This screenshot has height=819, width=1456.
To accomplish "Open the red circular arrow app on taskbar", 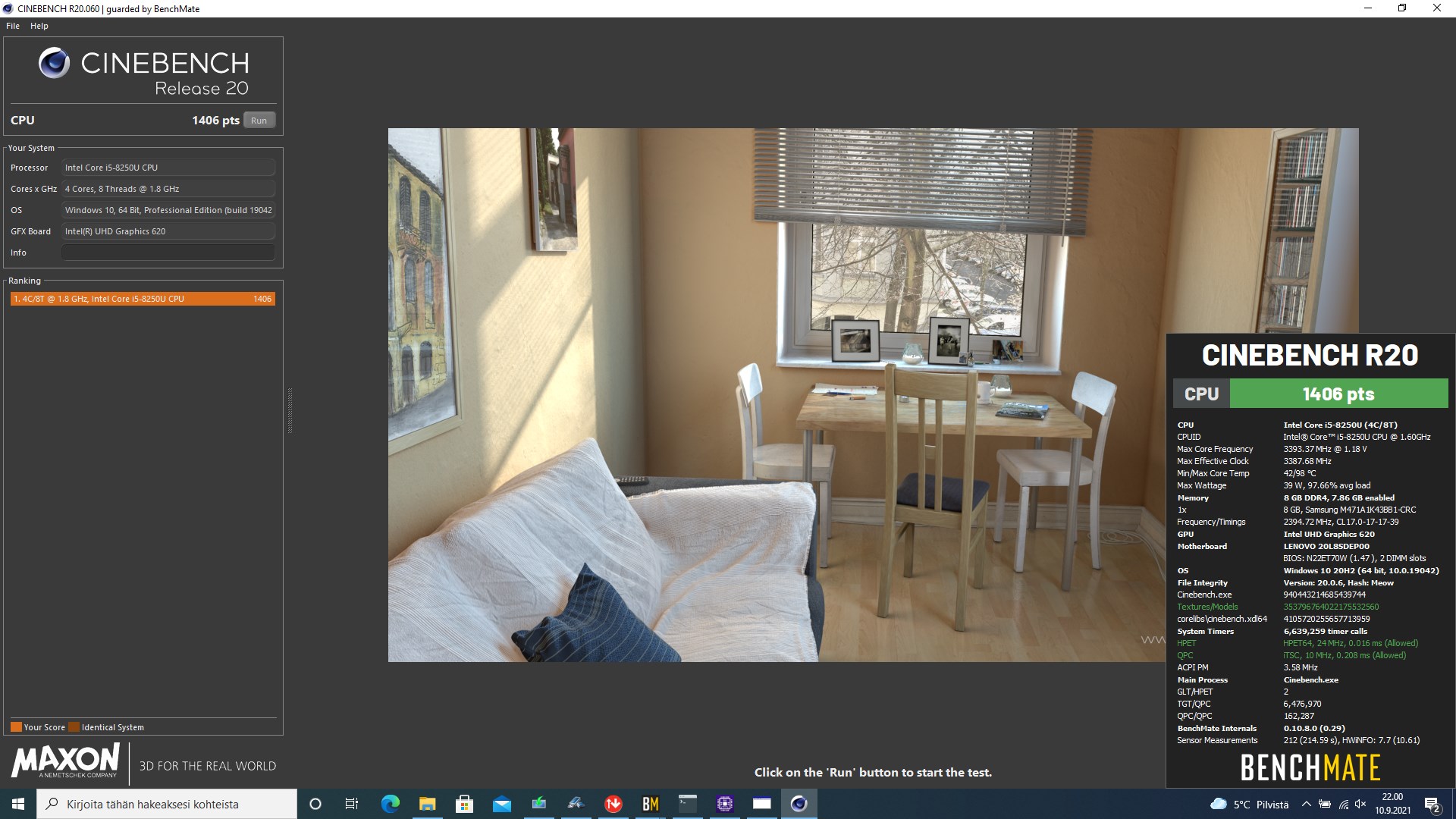I will [613, 804].
